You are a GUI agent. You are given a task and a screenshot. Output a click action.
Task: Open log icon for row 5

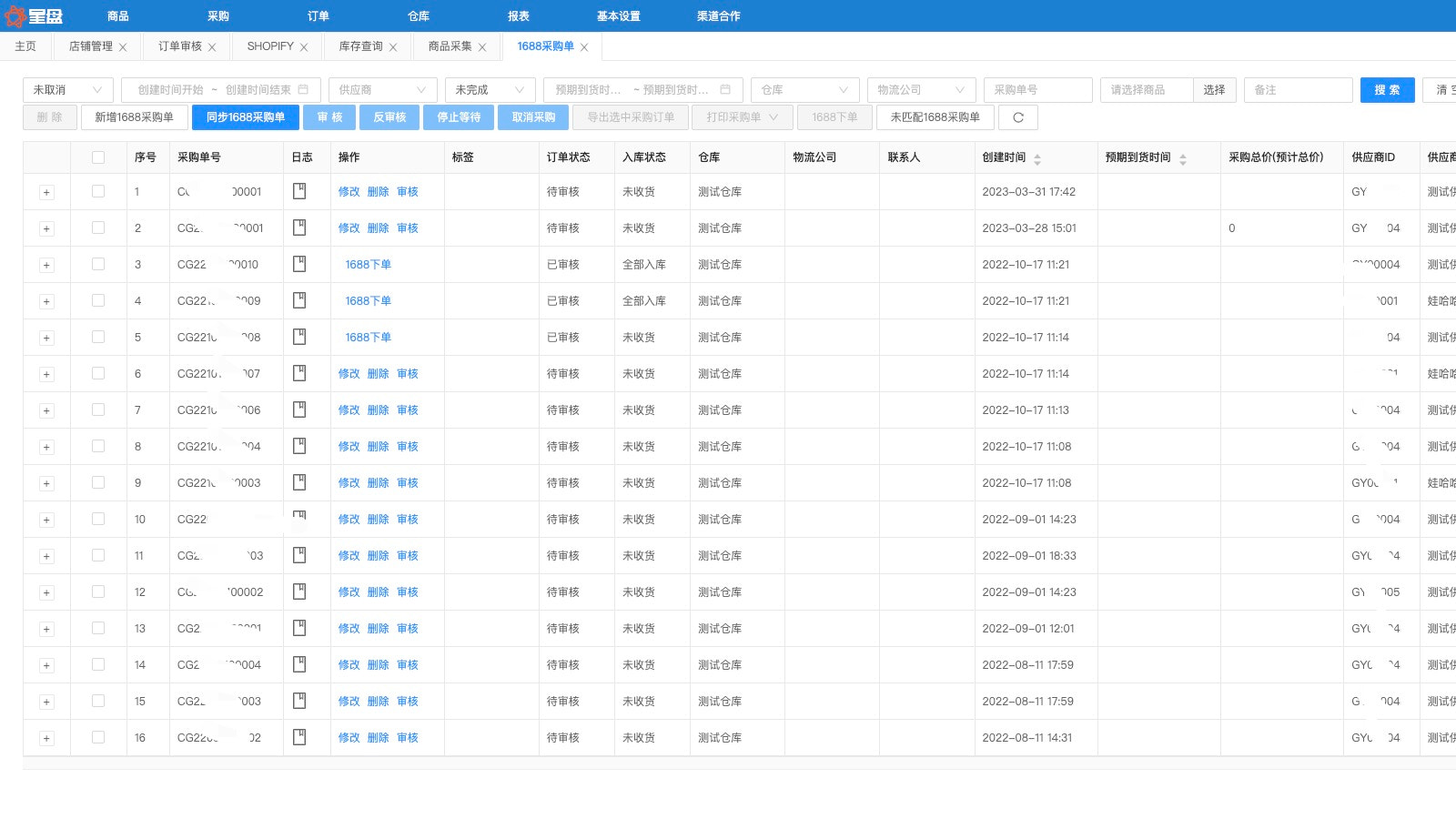299,337
